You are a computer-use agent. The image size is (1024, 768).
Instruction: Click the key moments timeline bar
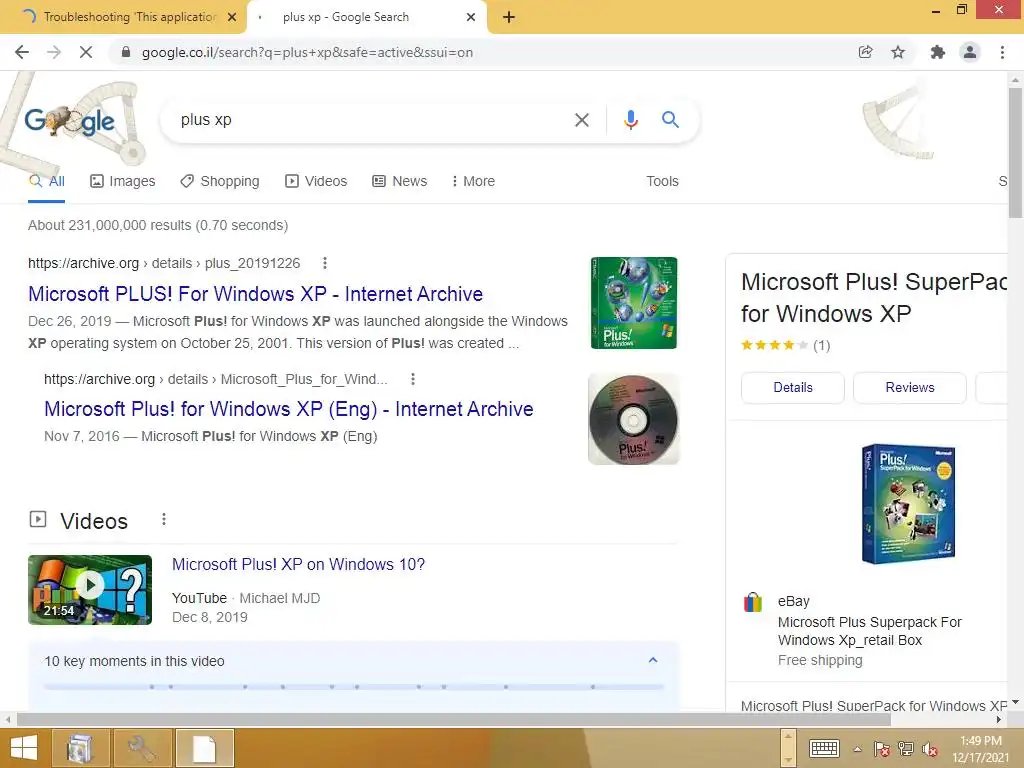tap(353, 686)
